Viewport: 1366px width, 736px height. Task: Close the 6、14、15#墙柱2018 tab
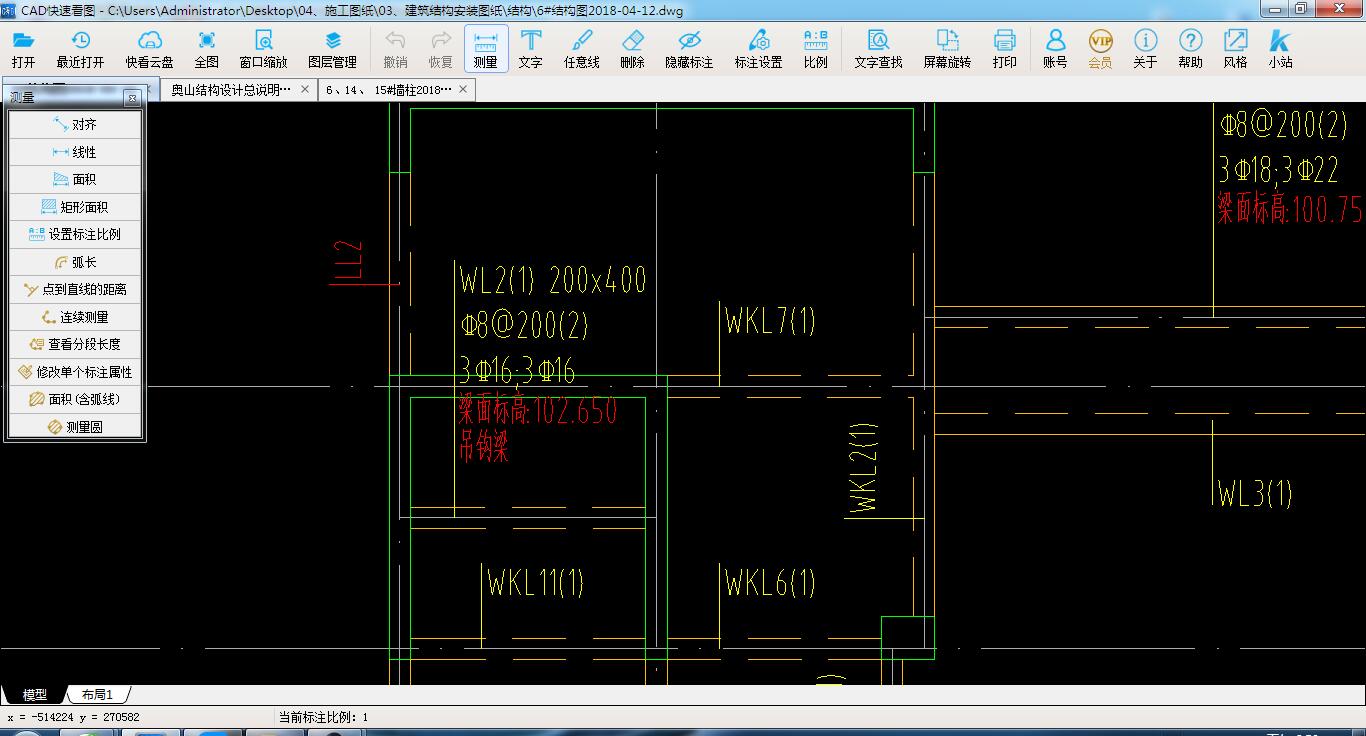click(x=463, y=90)
